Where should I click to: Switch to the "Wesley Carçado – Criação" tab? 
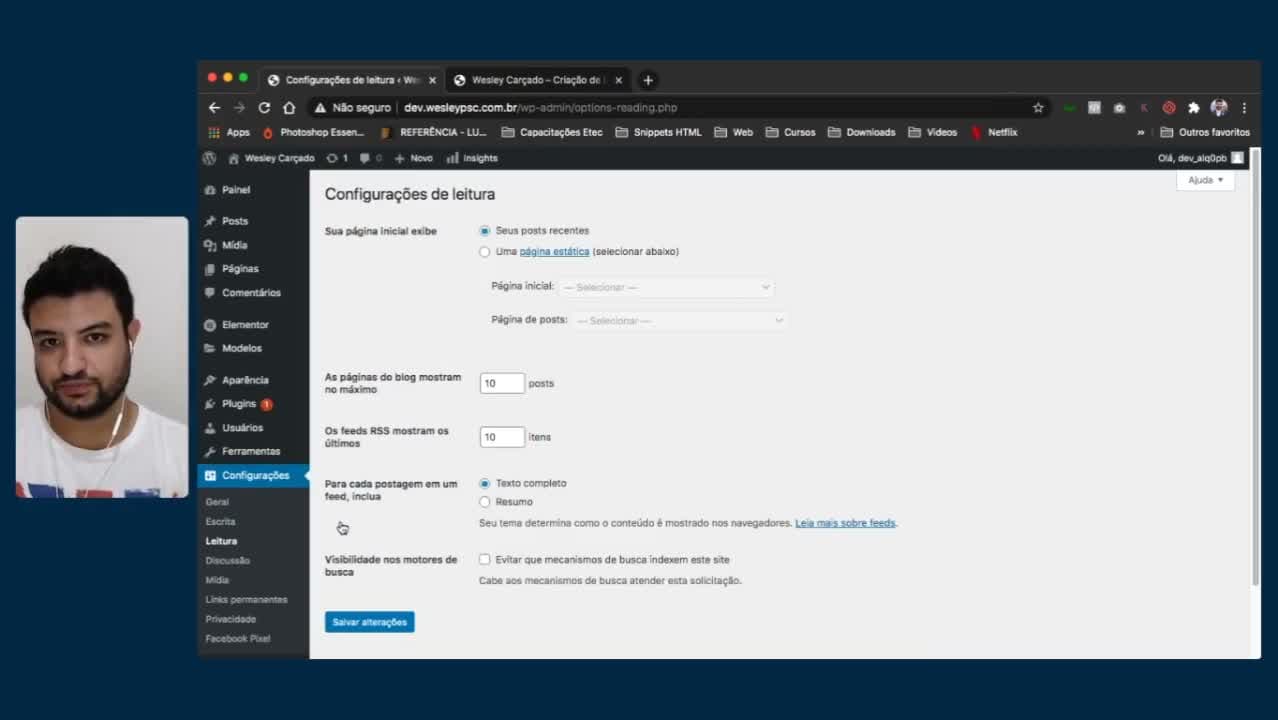click(x=536, y=80)
